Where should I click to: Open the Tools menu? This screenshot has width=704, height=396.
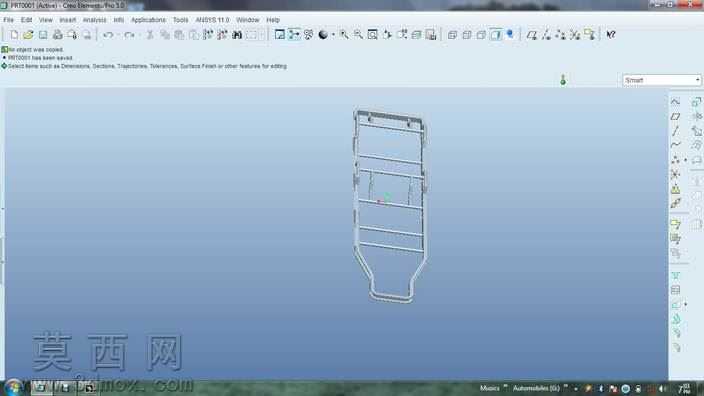coord(180,20)
